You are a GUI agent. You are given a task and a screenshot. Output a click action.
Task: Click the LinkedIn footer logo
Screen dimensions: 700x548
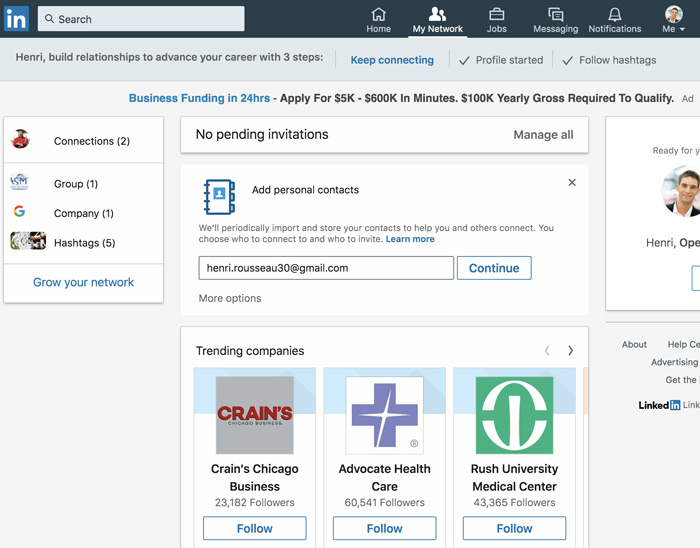659,405
